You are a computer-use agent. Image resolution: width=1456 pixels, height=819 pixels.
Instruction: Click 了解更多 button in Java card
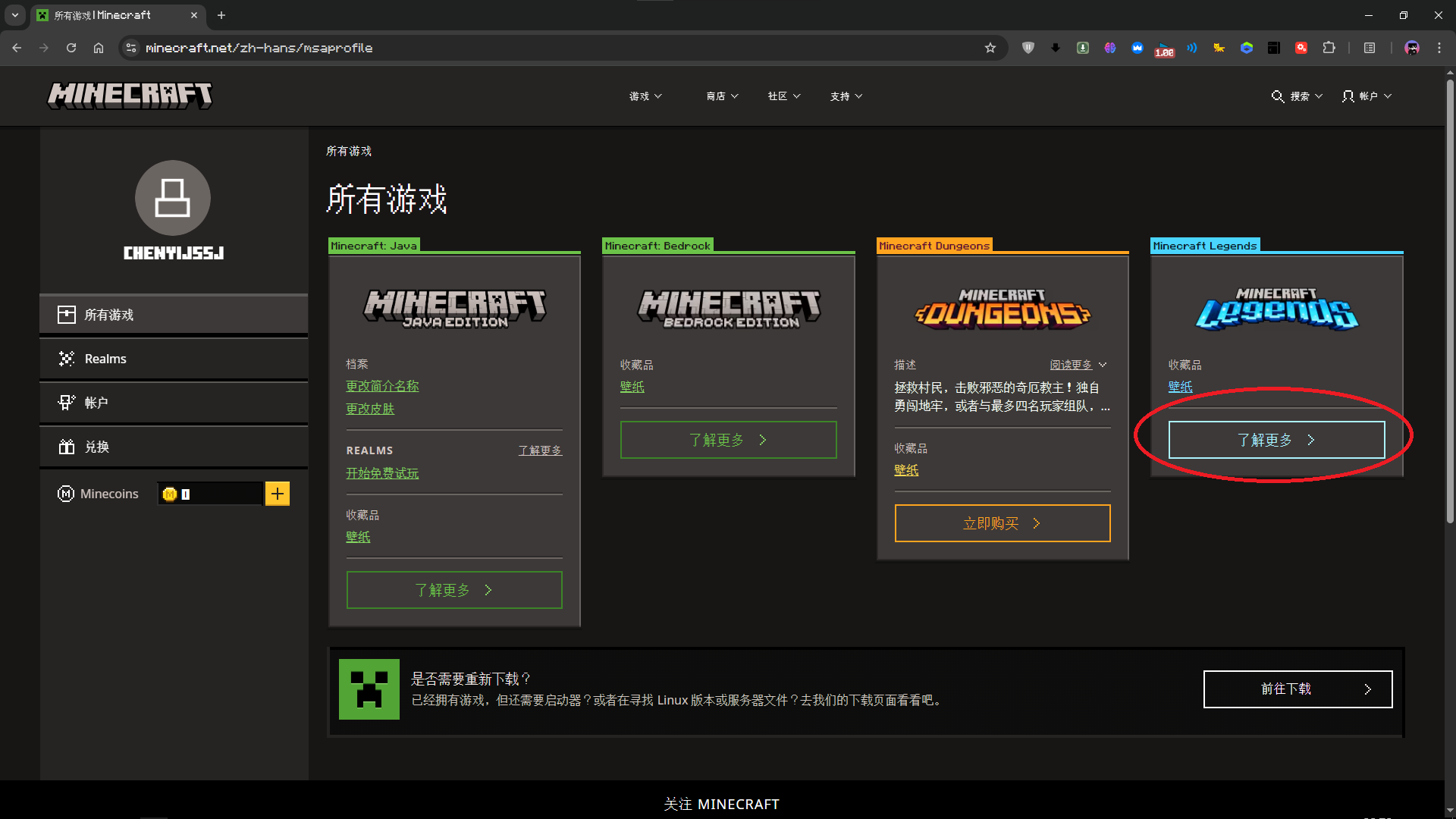click(x=454, y=590)
